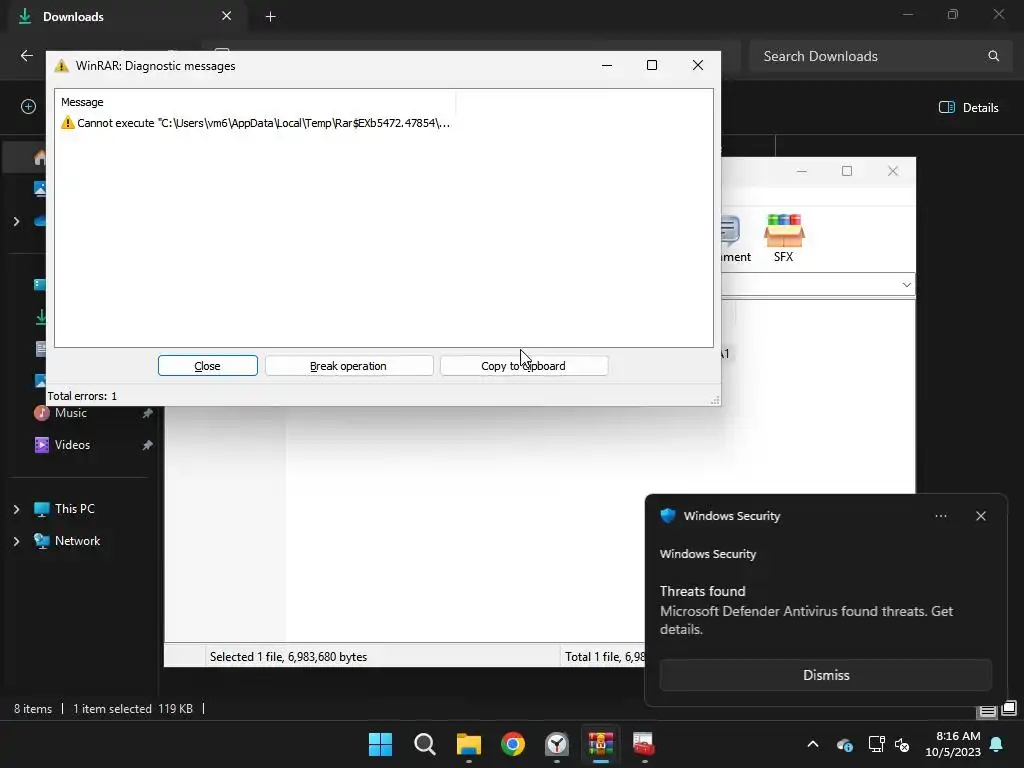Go back in File Explorer
Viewport: 1024px width, 768px height.
[x=27, y=56]
